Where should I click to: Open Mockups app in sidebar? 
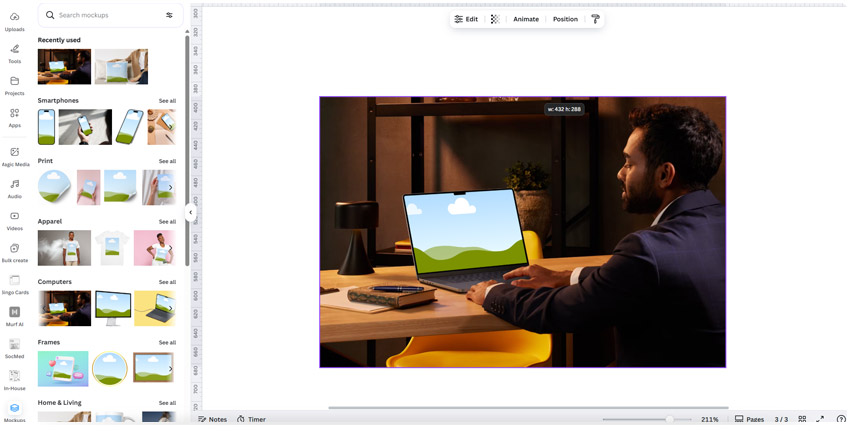(15, 412)
